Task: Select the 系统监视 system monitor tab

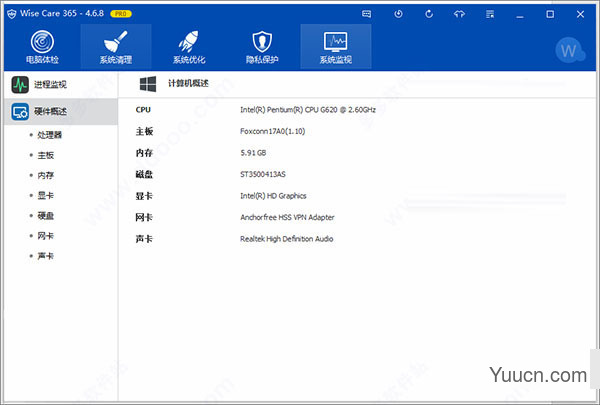Action: coord(336,47)
